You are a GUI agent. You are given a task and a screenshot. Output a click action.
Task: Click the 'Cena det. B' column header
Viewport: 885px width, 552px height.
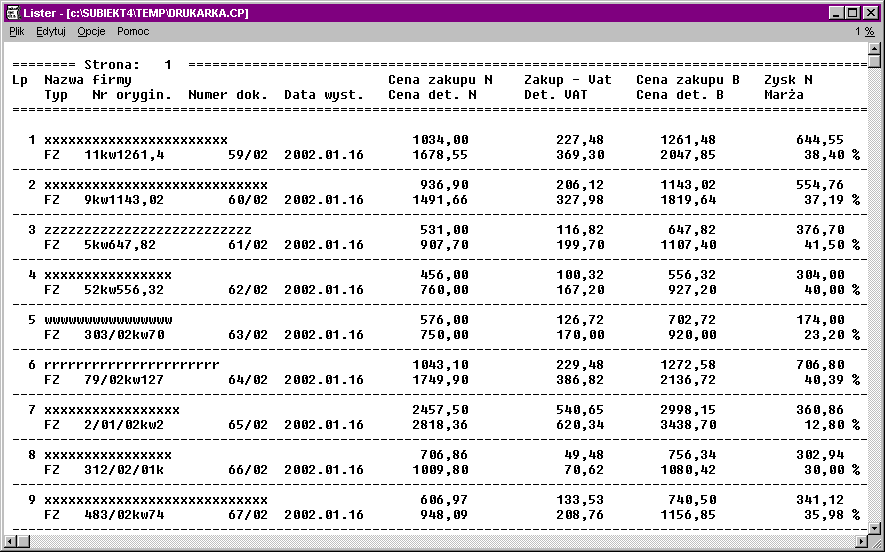click(x=680, y=95)
